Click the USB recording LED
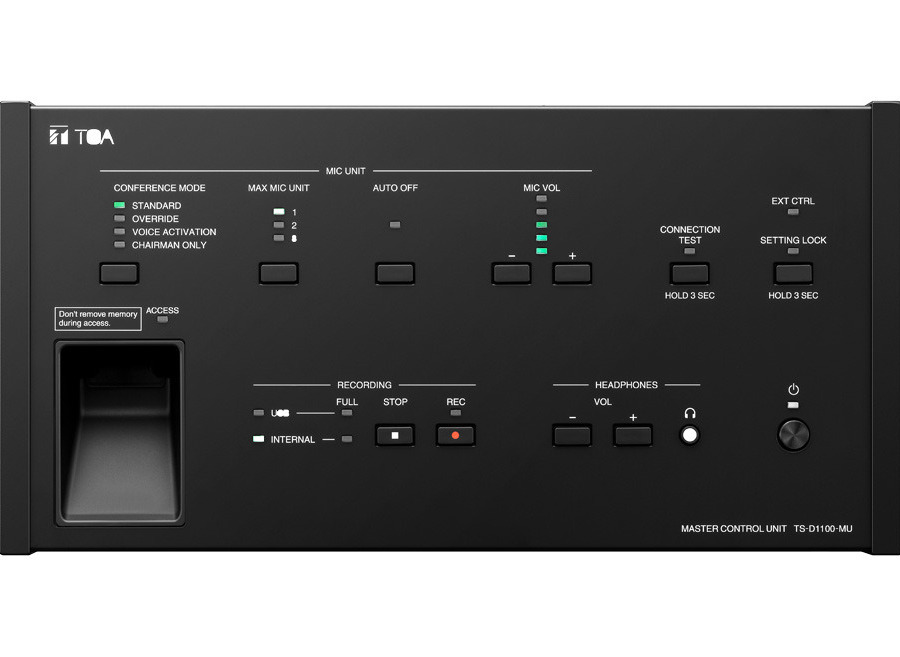 (x=259, y=413)
